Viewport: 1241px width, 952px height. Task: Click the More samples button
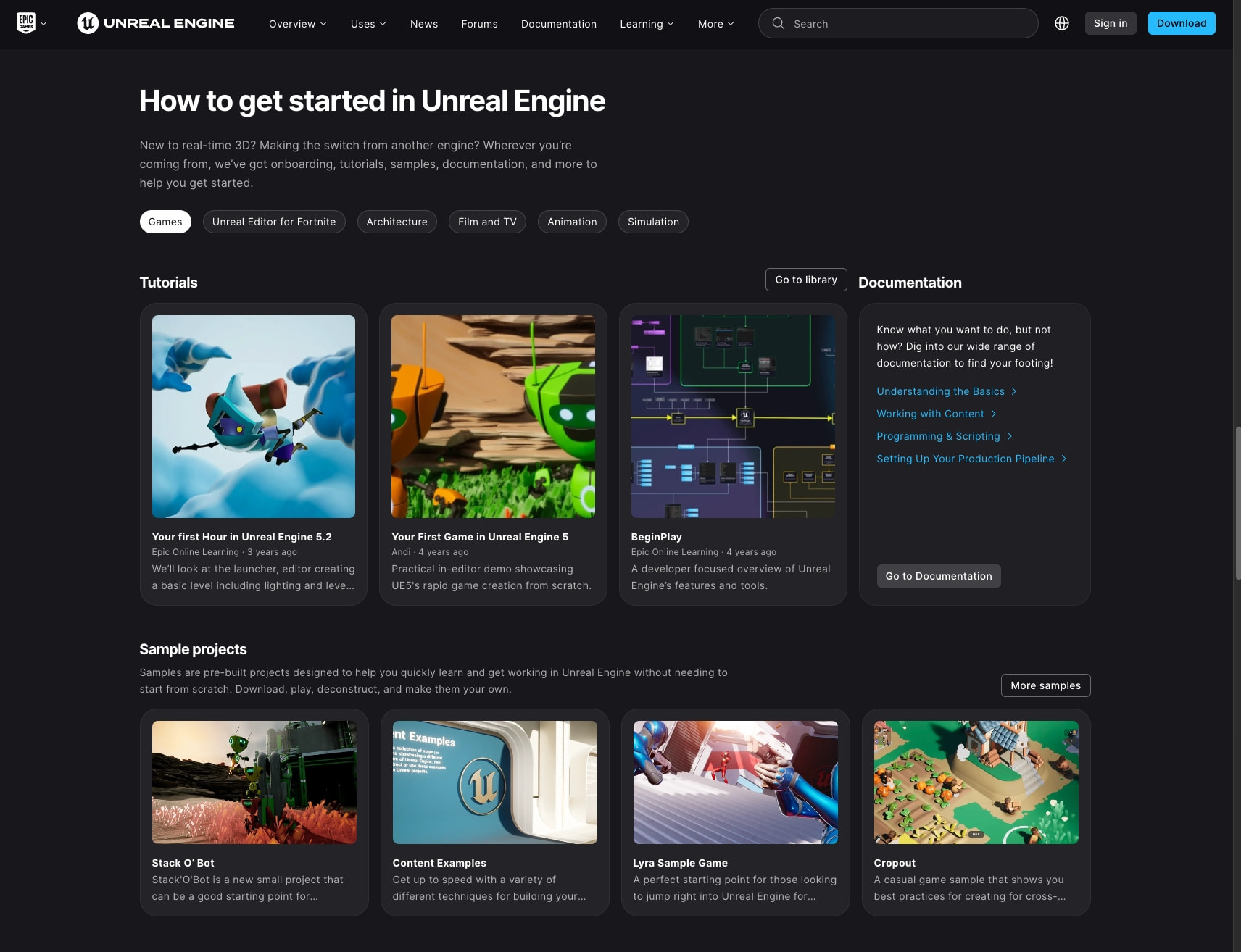1045,685
